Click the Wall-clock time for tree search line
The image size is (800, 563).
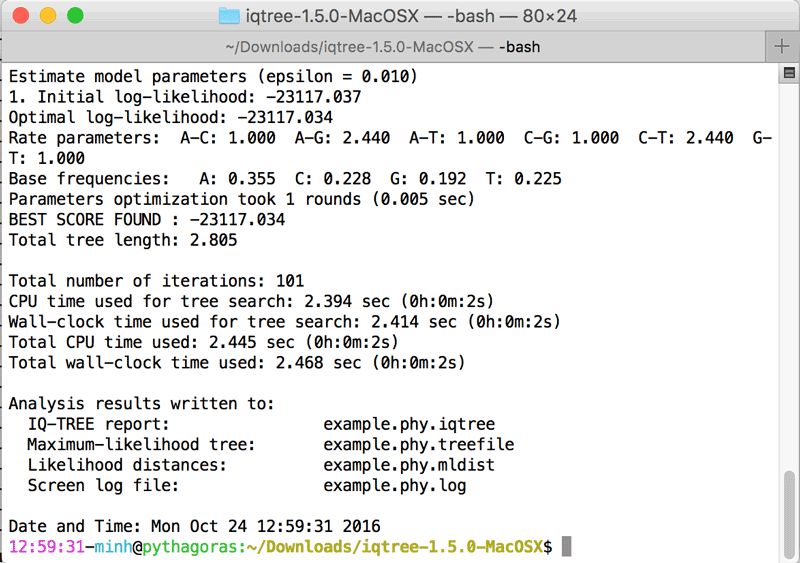[285, 322]
